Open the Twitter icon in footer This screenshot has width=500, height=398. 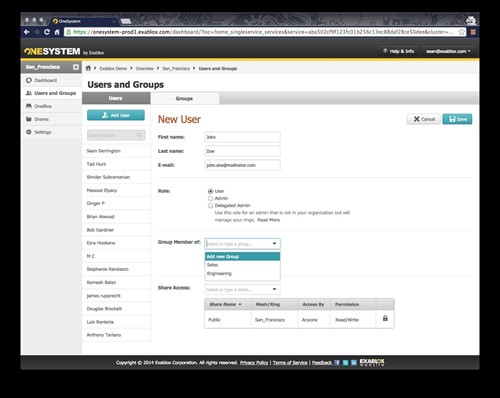(x=345, y=363)
